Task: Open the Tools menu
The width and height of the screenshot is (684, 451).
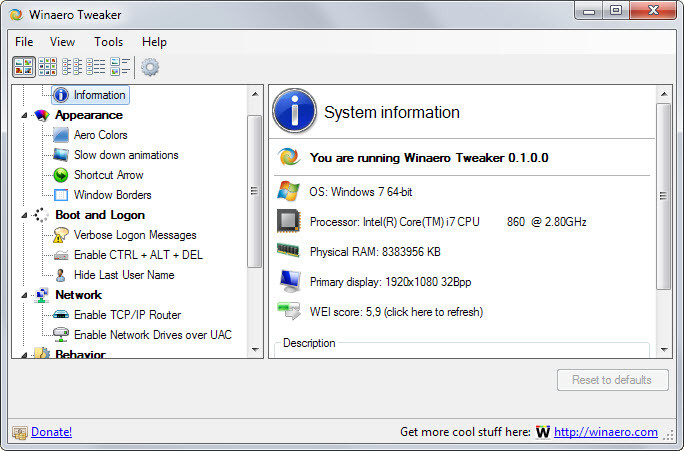Action: coord(109,42)
